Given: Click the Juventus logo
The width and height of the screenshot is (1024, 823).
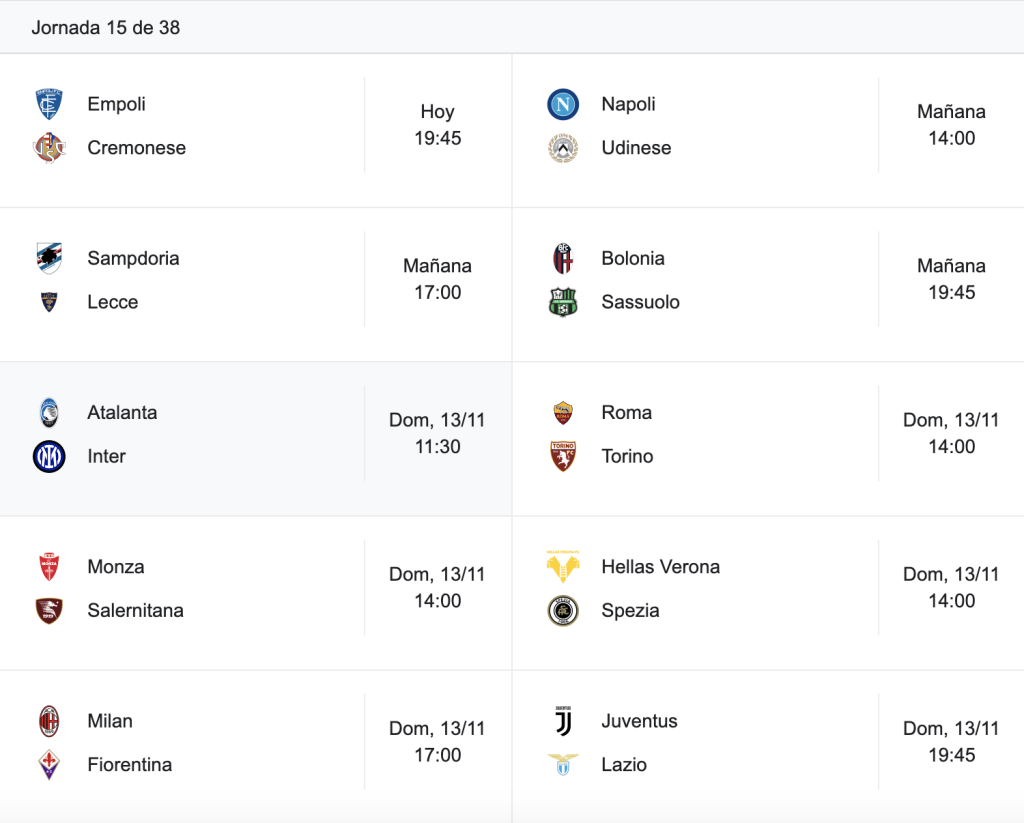Looking at the screenshot, I should pos(563,721).
